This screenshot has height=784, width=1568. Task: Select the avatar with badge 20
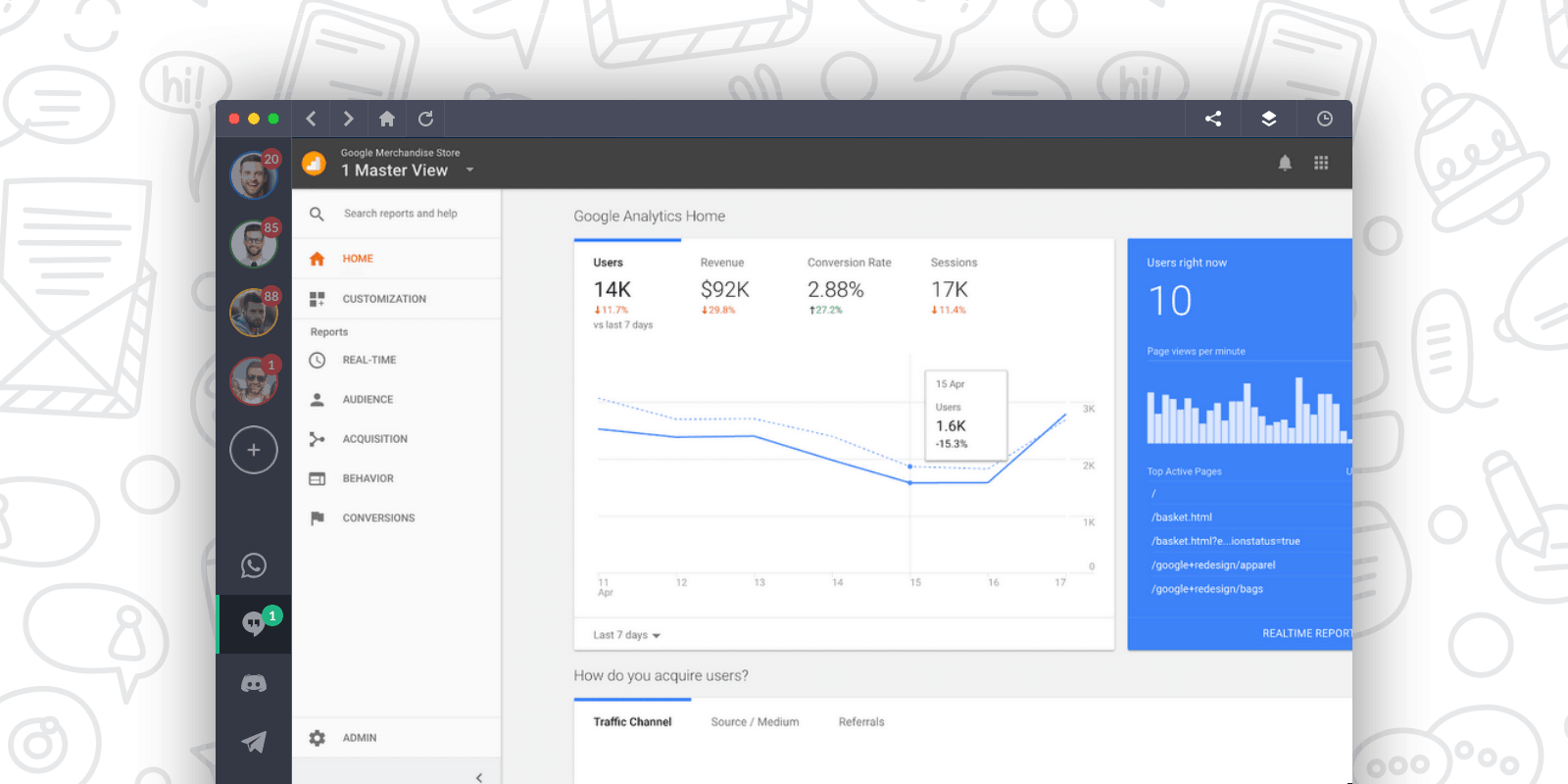coord(254,175)
